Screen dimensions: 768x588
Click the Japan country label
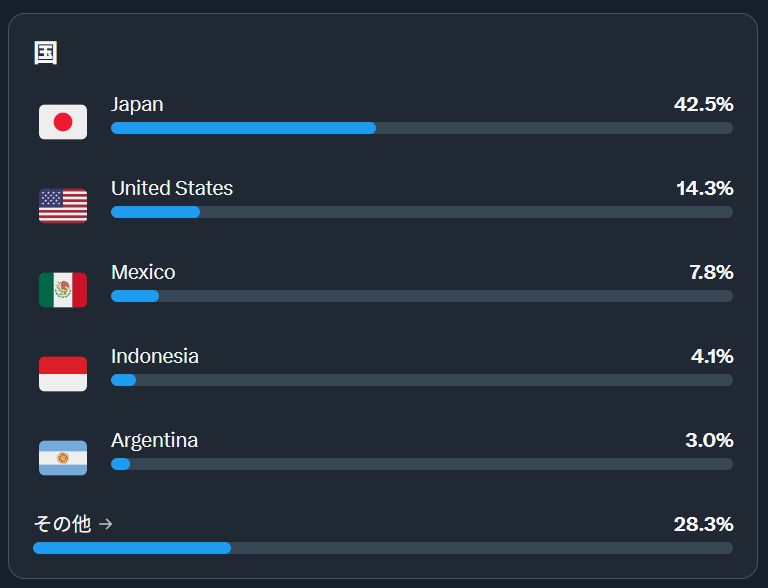[x=137, y=104]
